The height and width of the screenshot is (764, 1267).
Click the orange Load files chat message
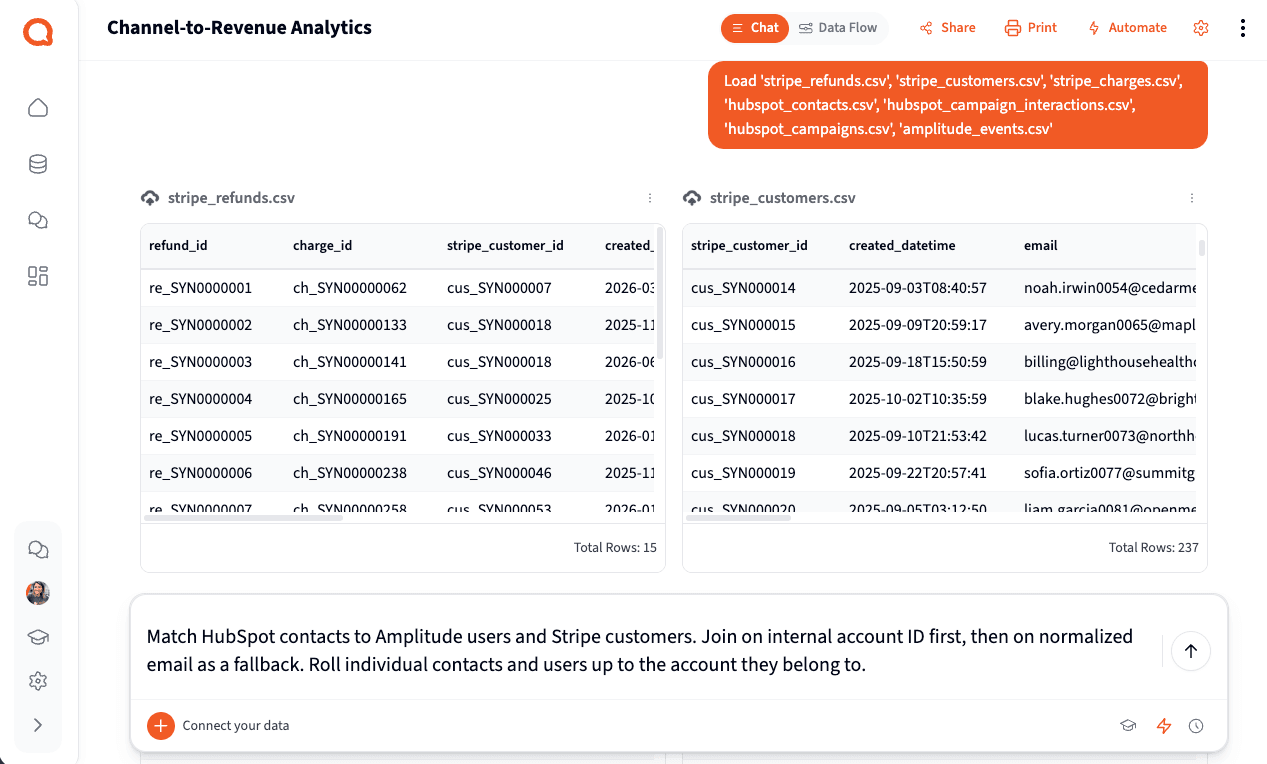pyautogui.click(x=958, y=105)
